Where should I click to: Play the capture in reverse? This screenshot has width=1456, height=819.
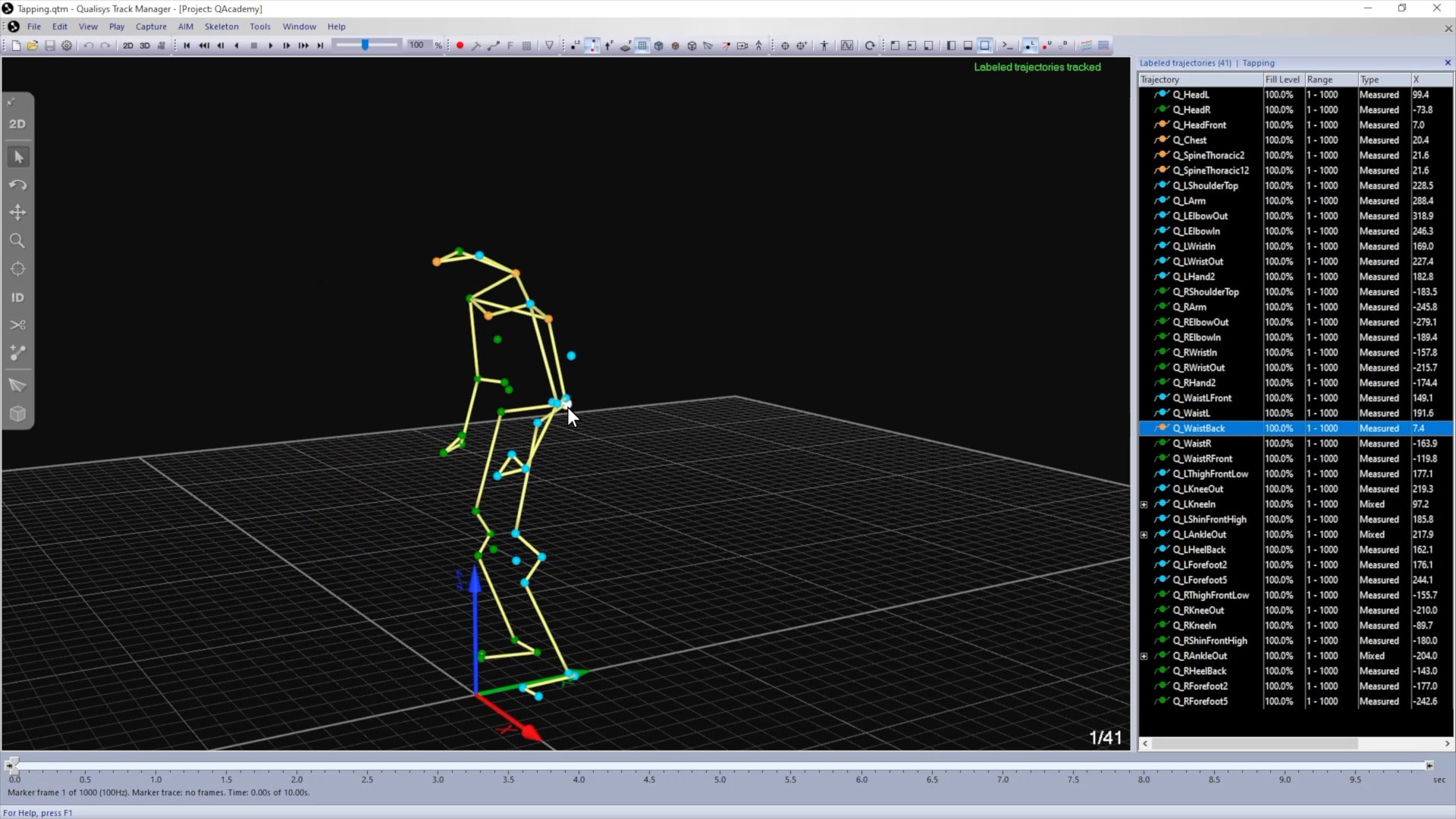(x=237, y=45)
